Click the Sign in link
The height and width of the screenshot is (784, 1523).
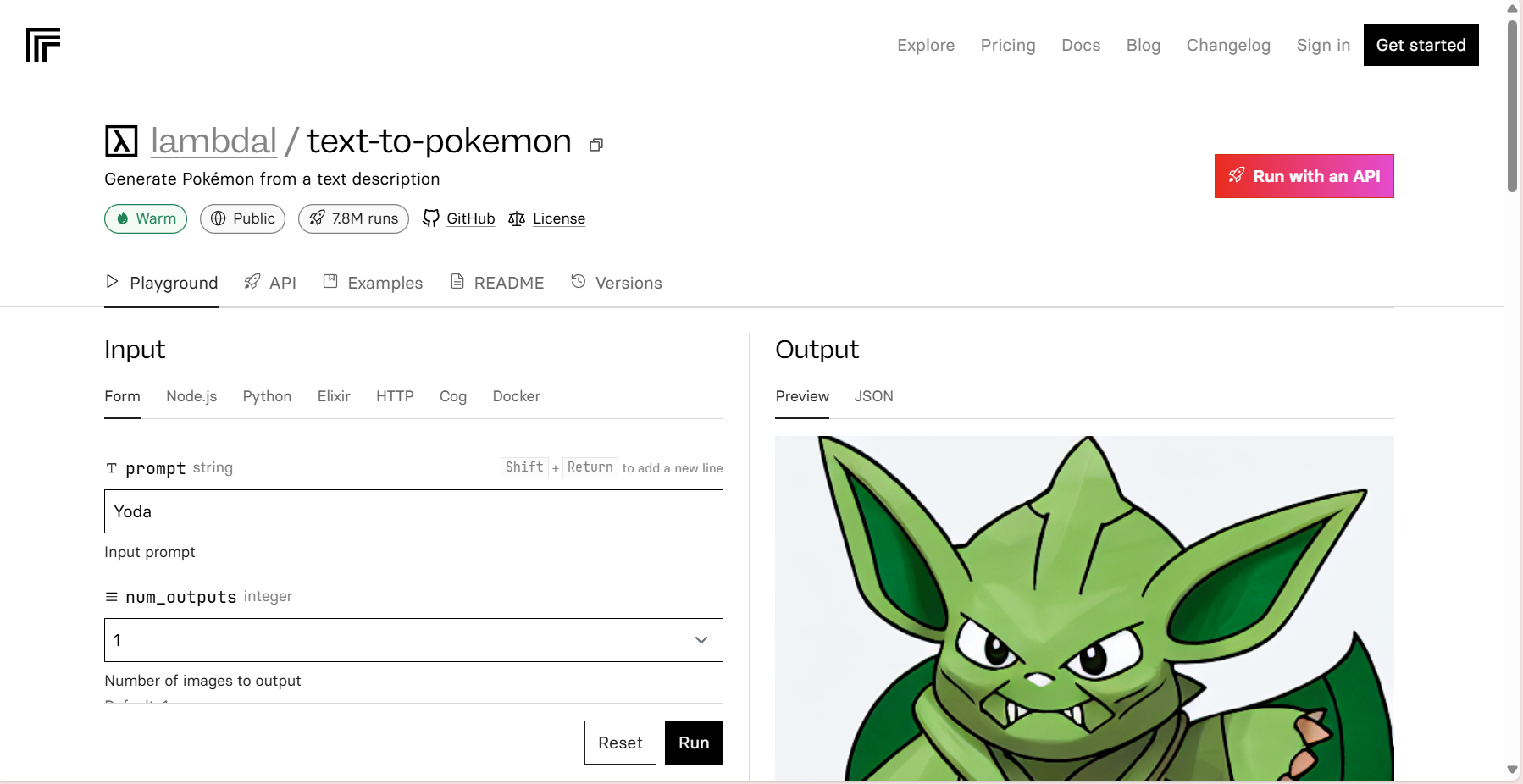coord(1323,45)
